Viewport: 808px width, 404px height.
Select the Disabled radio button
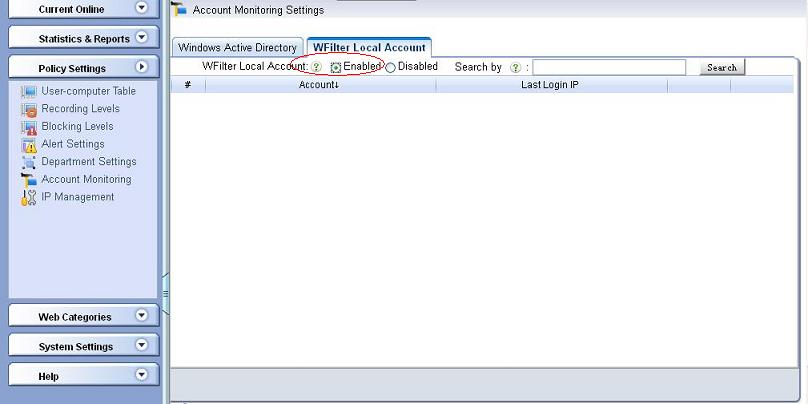click(x=391, y=68)
